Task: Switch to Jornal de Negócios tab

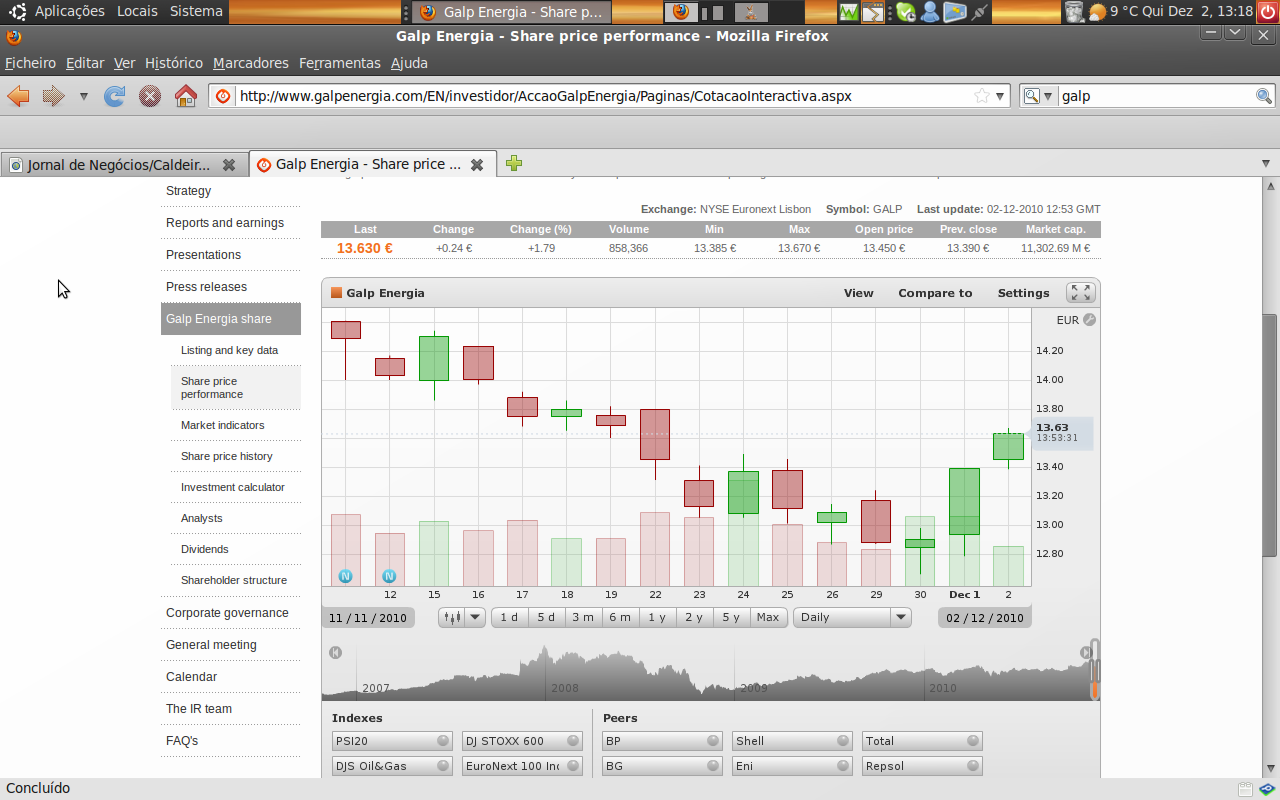Action: point(123,165)
